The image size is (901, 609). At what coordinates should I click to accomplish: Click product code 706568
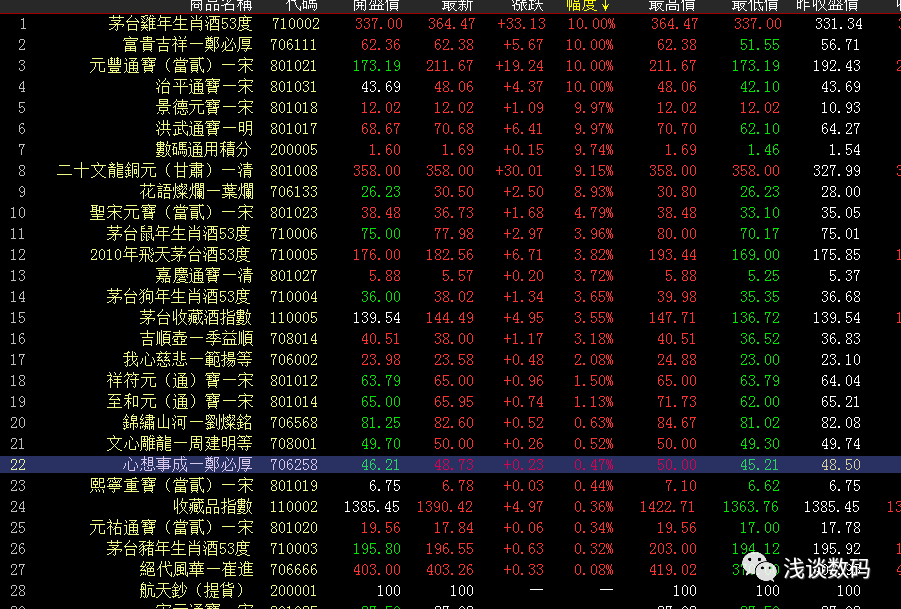(x=294, y=423)
